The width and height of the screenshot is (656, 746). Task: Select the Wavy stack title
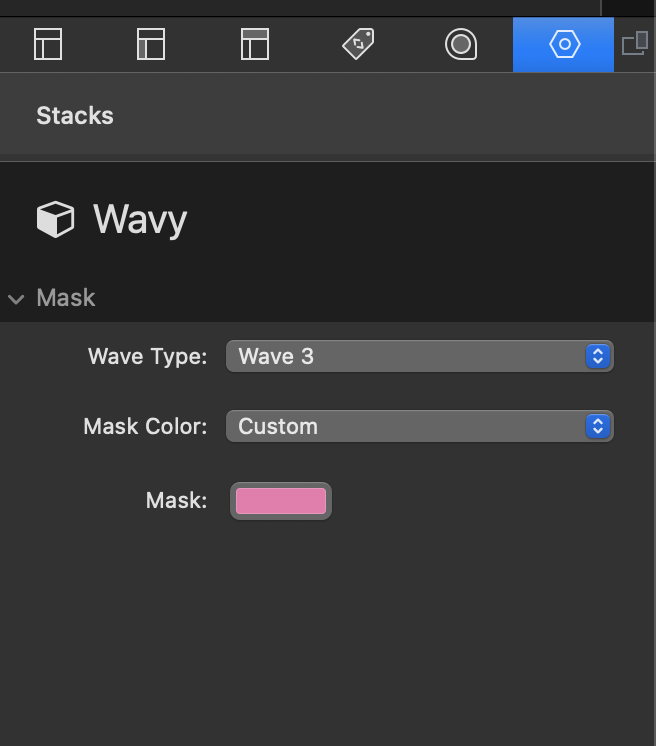[140, 220]
